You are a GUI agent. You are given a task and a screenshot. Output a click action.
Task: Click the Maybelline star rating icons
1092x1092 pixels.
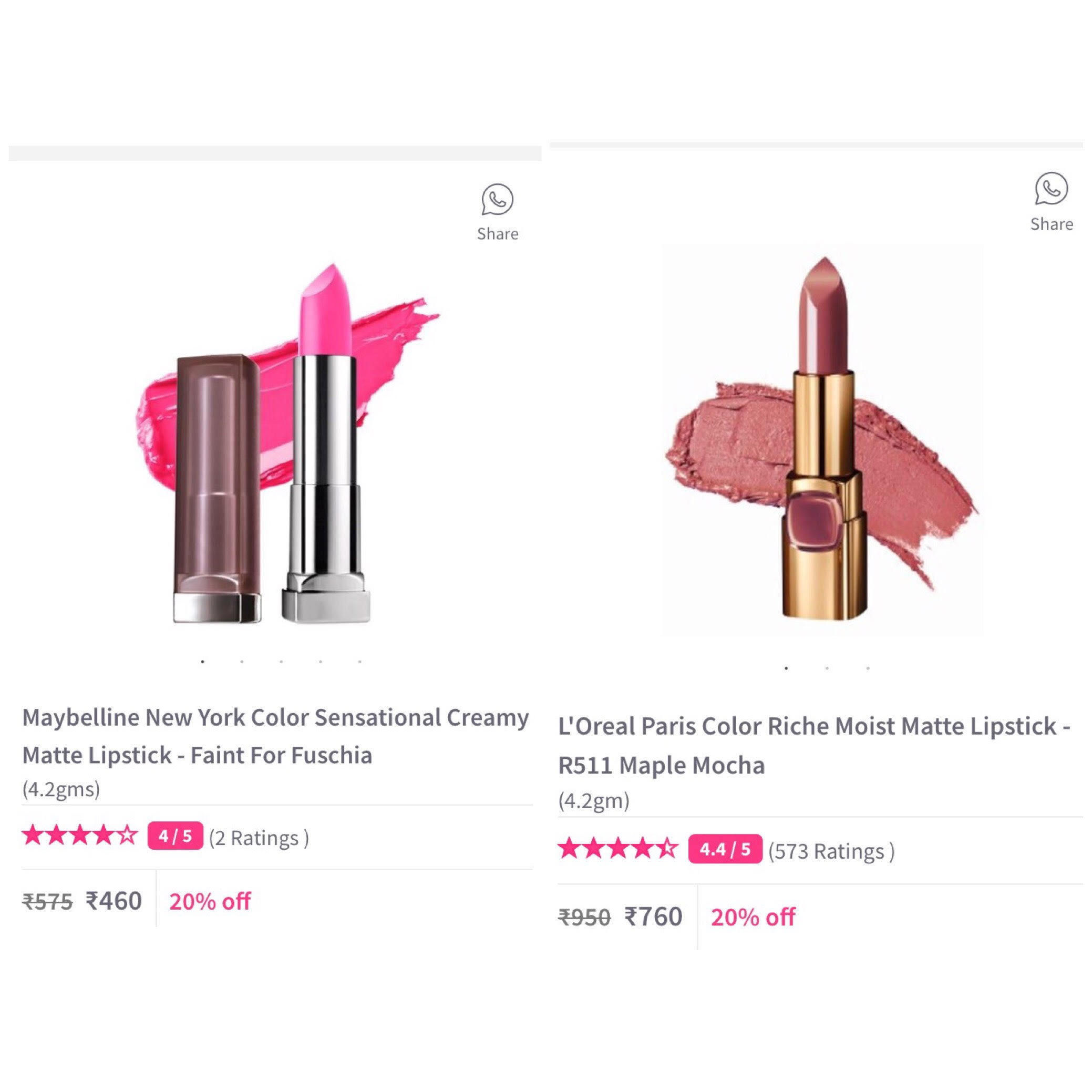(79, 836)
